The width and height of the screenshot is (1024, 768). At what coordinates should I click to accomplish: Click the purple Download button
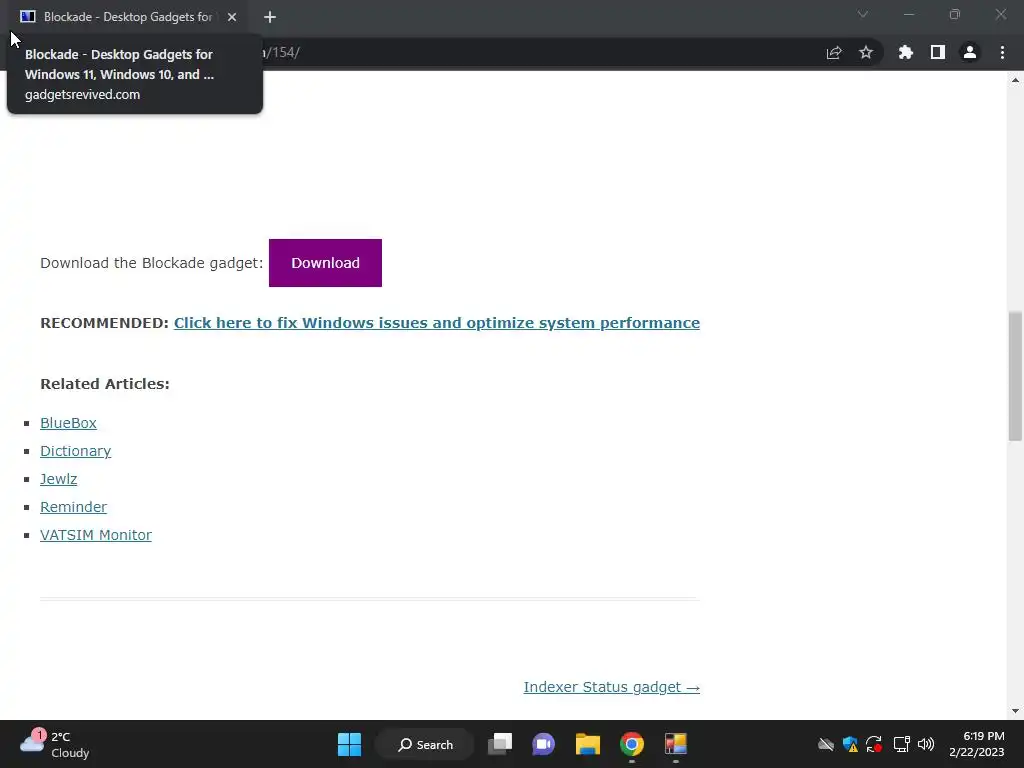coord(325,263)
